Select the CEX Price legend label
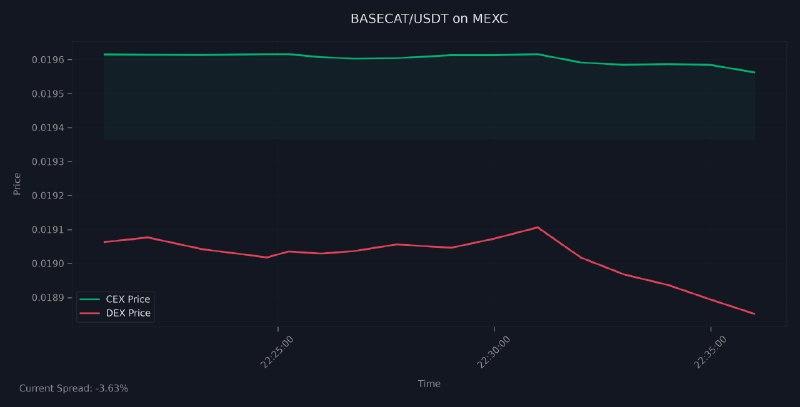This screenshot has width=800, height=407. (128, 299)
